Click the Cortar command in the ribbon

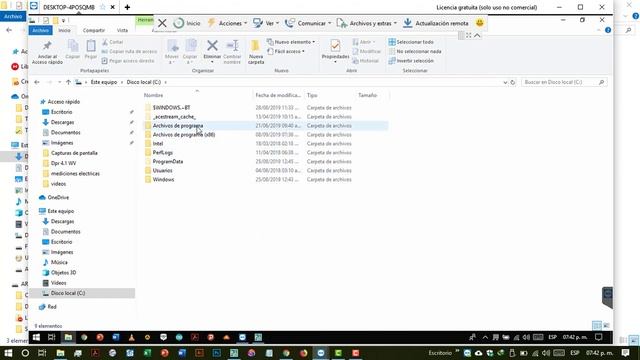[113, 42]
